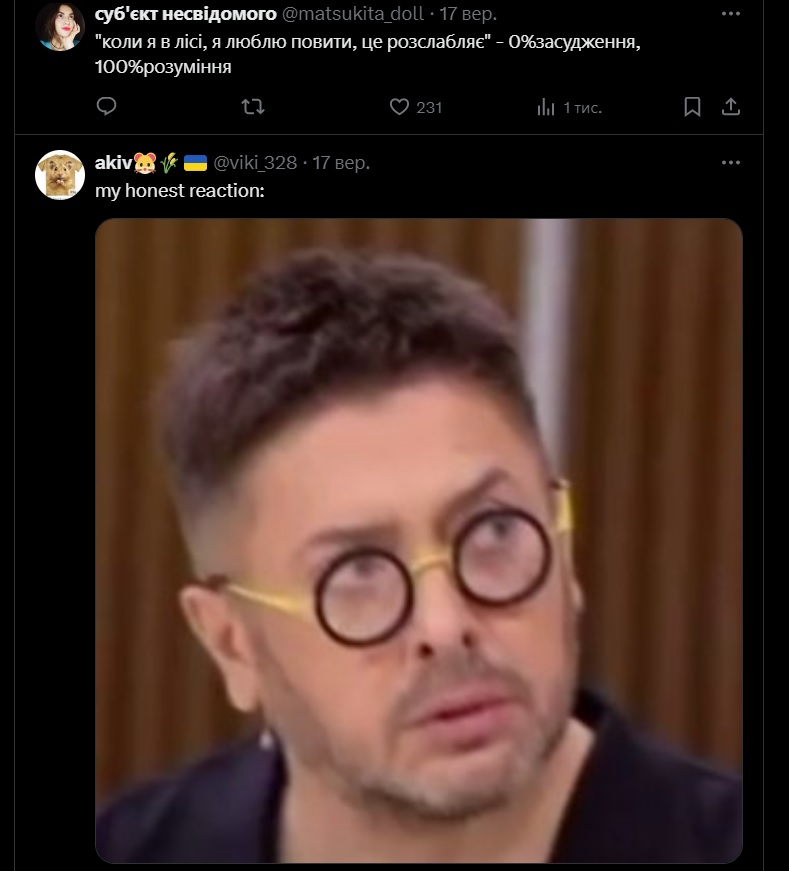Viewport: 789px width, 871px height.
Task: Go to the @matsukita_doll handle
Action: (x=346, y=13)
